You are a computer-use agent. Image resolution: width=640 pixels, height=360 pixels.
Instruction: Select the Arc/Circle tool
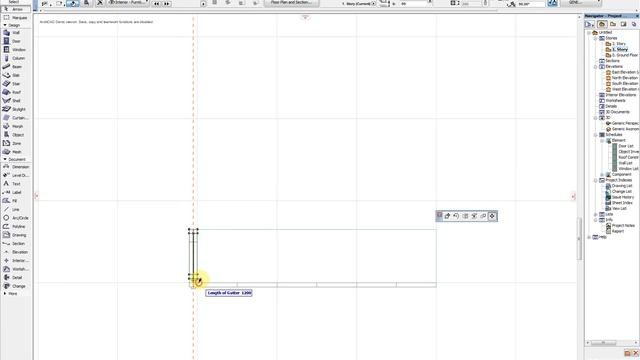point(16,218)
